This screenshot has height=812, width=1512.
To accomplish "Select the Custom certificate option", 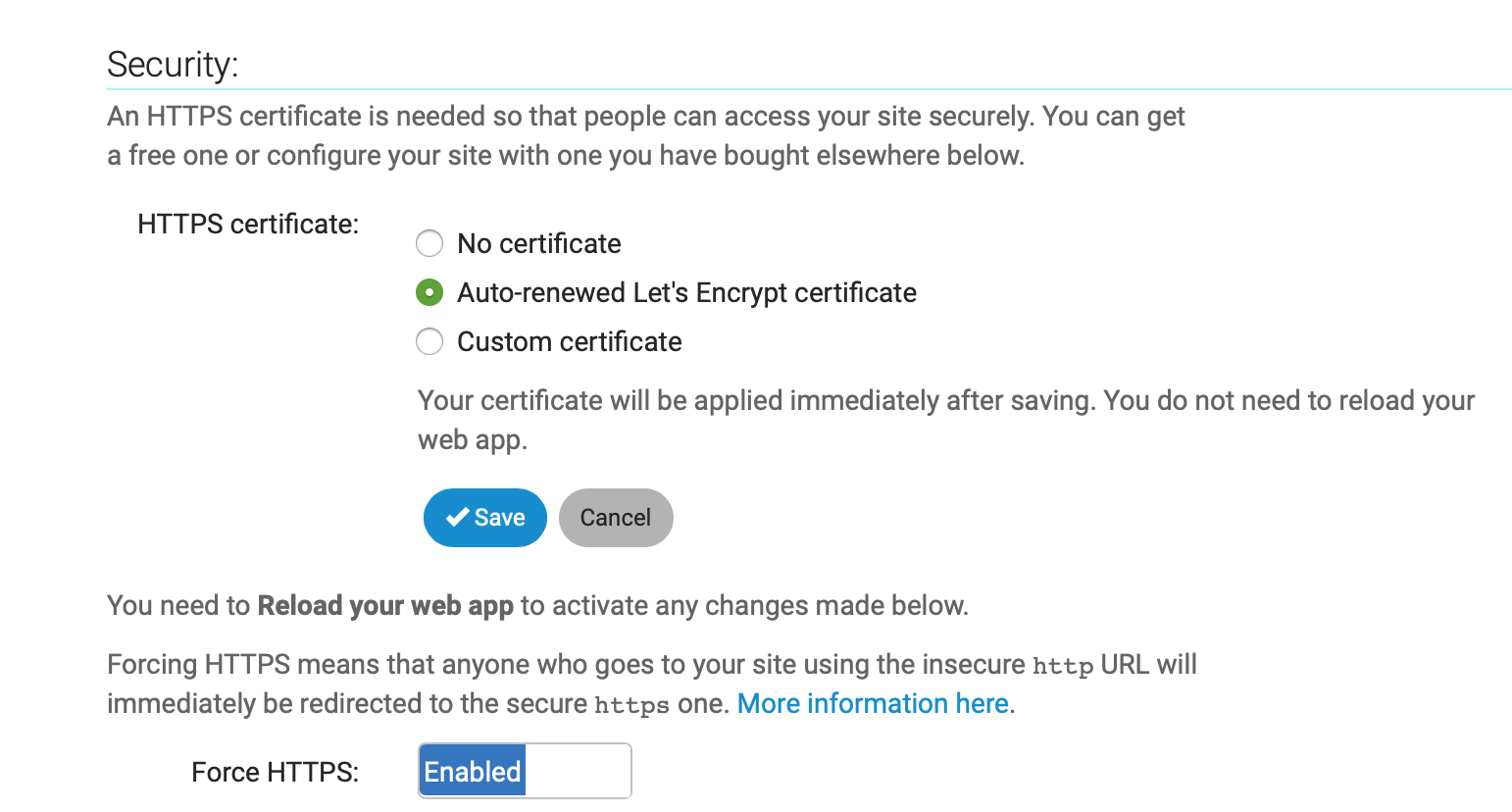I will pos(428,341).
